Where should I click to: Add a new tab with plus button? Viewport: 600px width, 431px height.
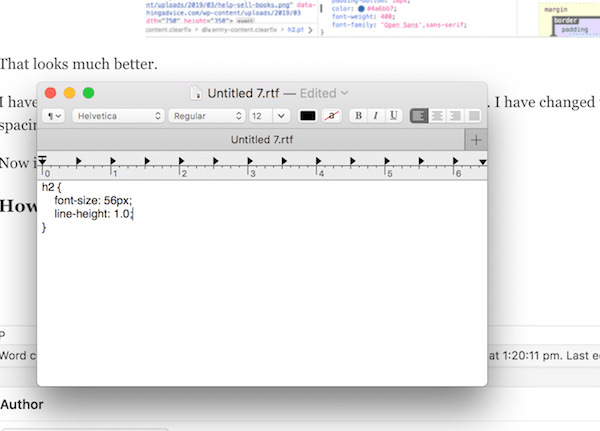476,140
